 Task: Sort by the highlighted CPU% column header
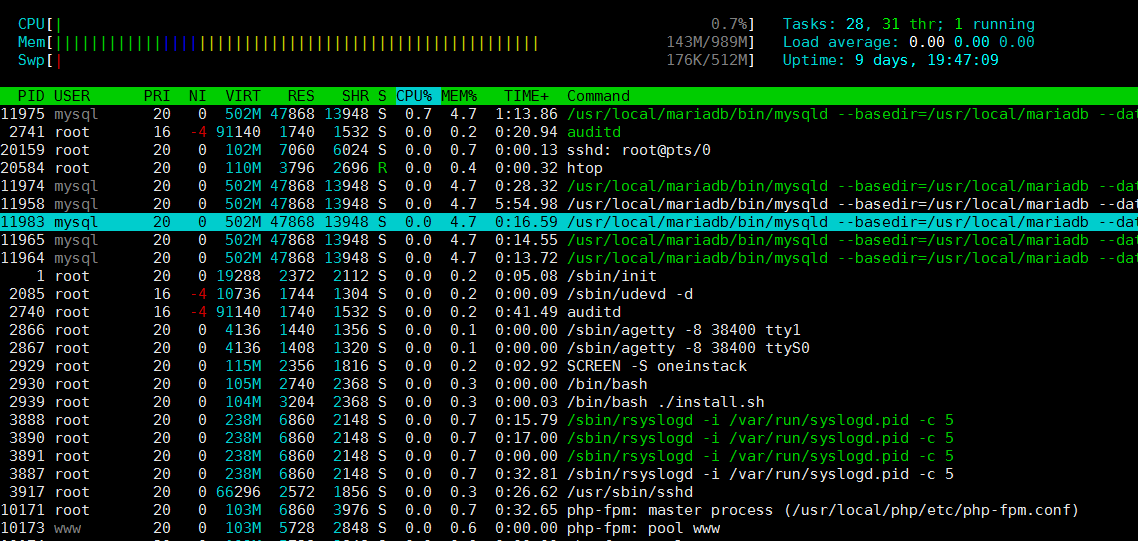[414, 96]
